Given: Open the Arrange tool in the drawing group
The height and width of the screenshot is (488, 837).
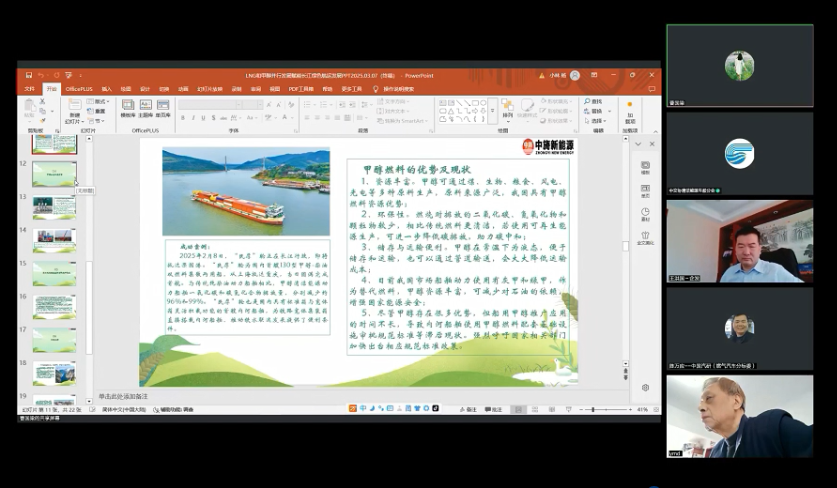Looking at the screenshot, I should pyautogui.click(x=508, y=108).
